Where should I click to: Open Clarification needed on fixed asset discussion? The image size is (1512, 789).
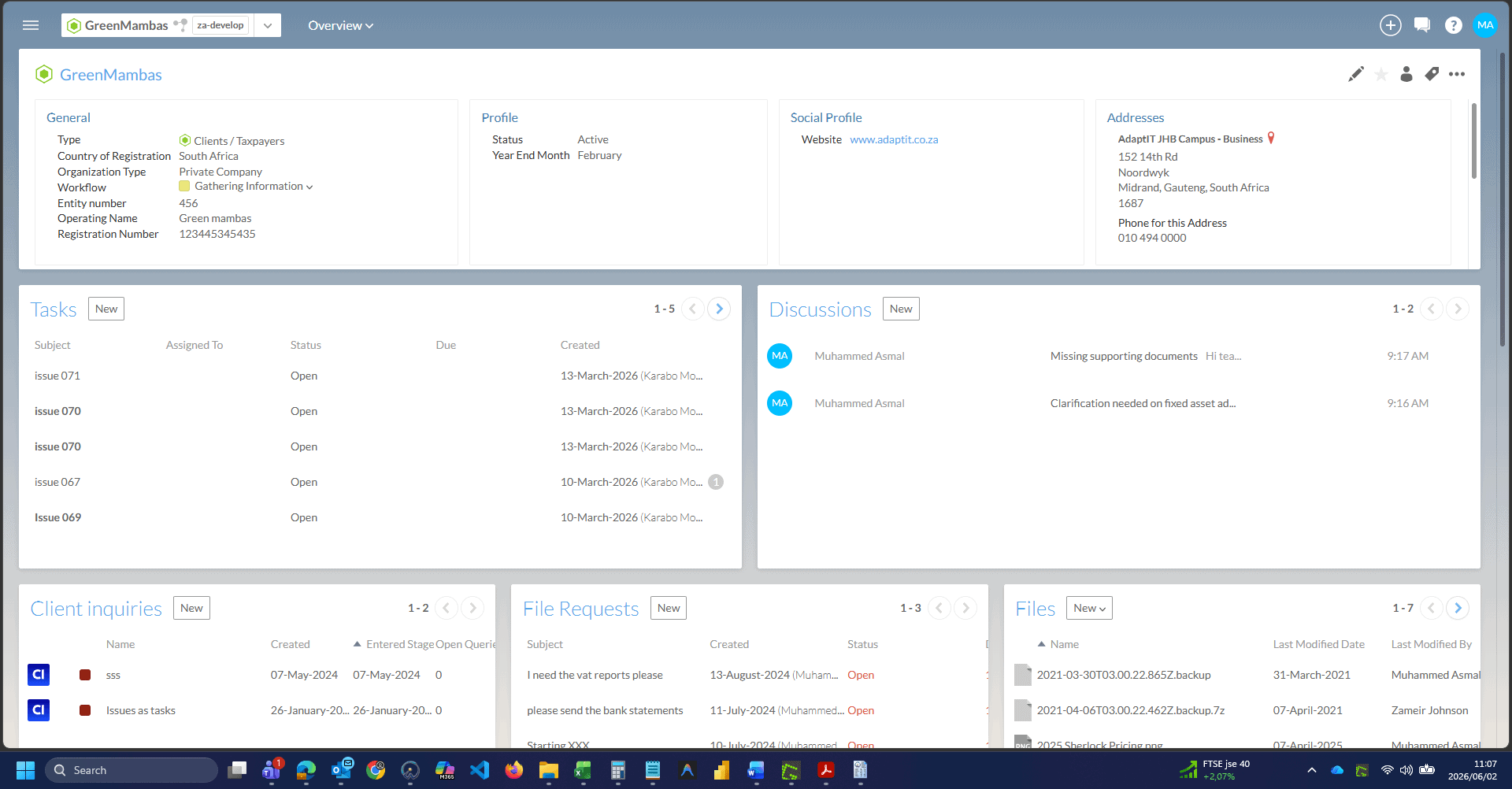pos(1143,403)
